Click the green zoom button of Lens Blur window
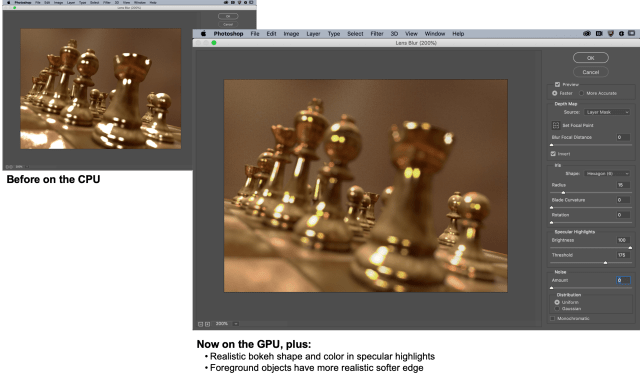This screenshot has width=640, height=378. point(213,43)
